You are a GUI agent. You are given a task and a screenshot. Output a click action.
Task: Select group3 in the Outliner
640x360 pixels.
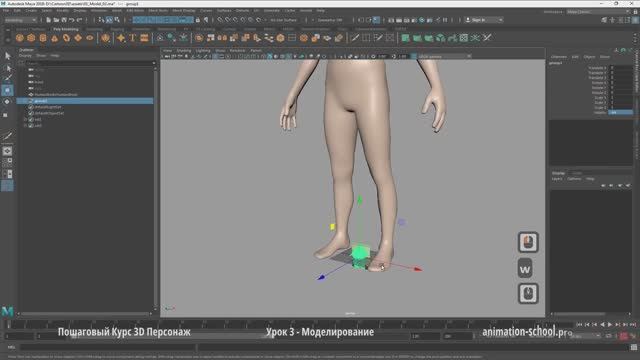pos(85,101)
